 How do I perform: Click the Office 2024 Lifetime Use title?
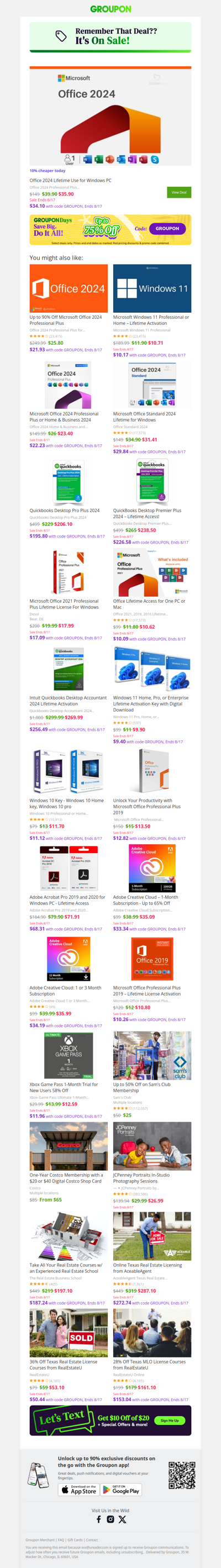click(71, 180)
